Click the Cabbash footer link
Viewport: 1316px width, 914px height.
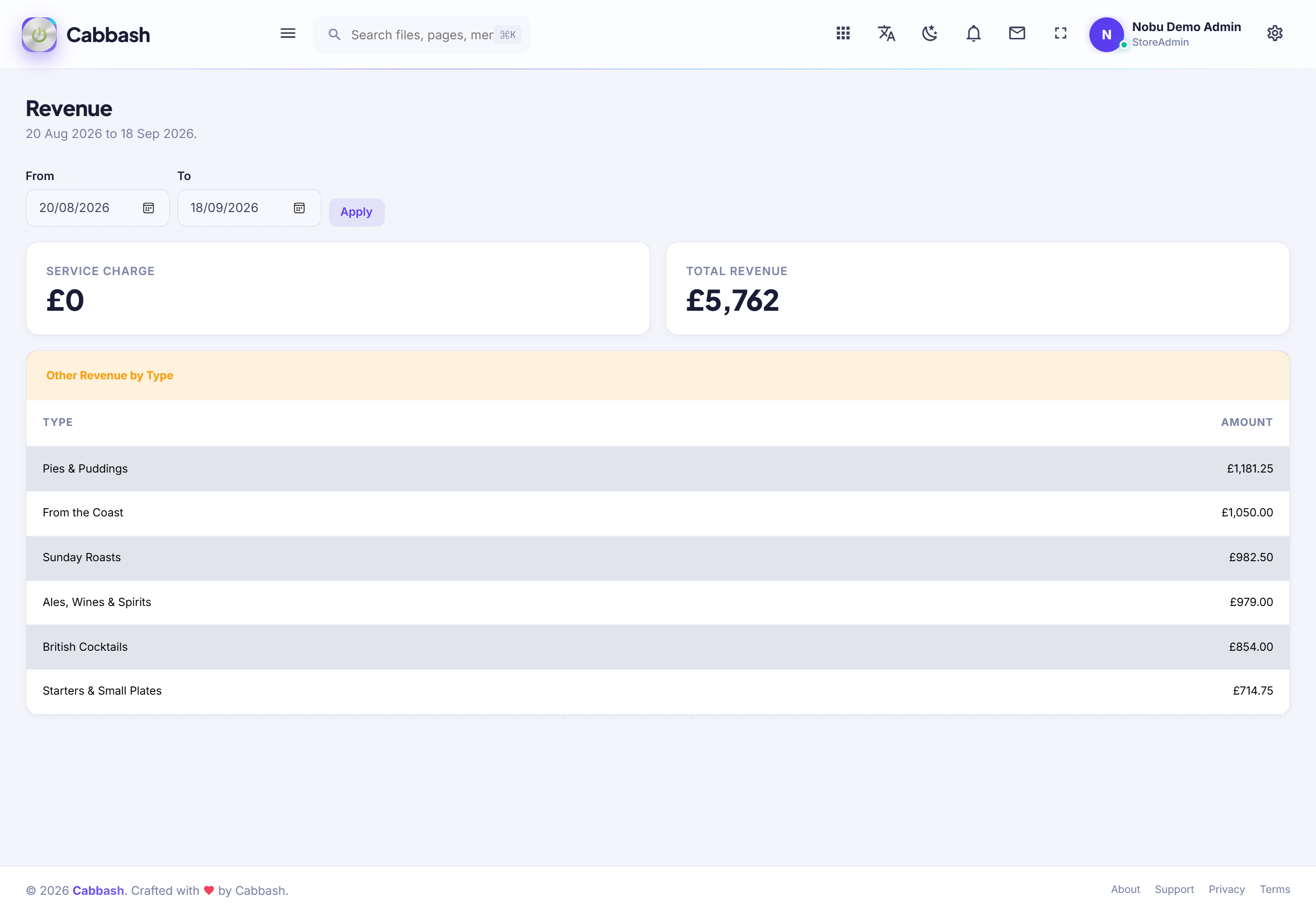tap(98, 891)
